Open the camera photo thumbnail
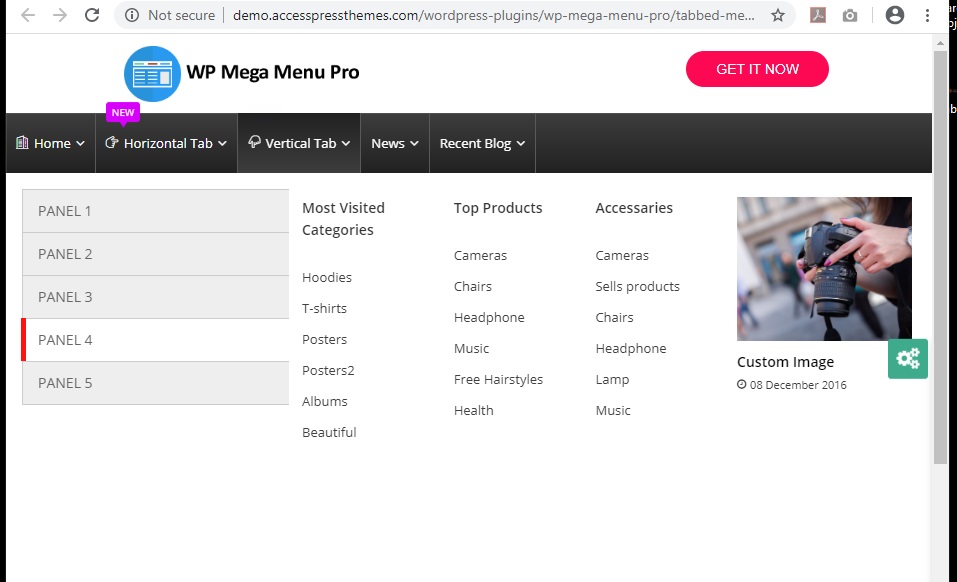This screenshot has height=582, width=957. [x=824, y=269]
